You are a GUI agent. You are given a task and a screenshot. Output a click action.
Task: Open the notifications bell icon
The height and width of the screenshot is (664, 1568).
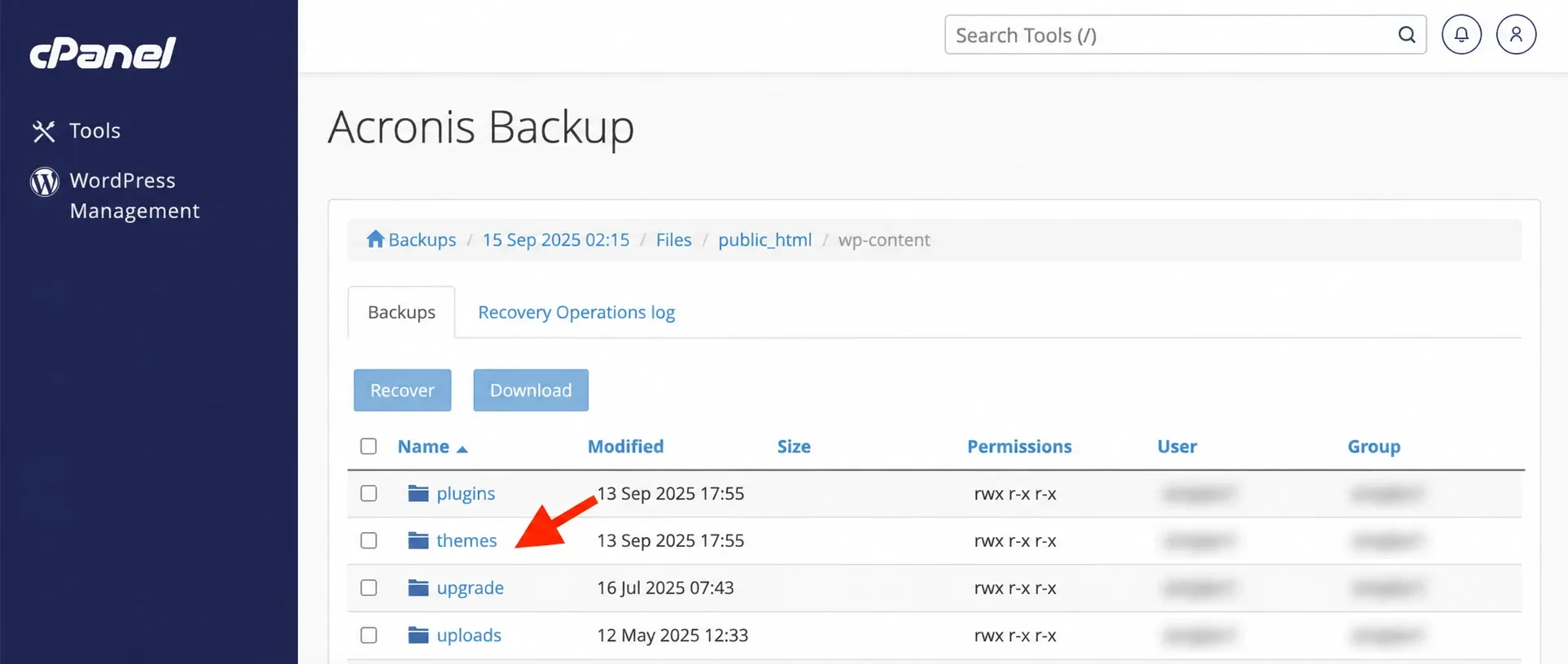pos(1461,35)
